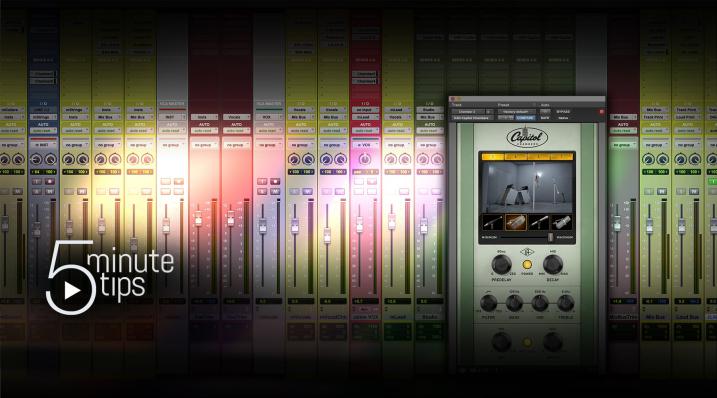The width and height of the screenshot is (717, 398).
Task: Expand the UAD Capitol Chambers insert selector
Action: coord(472,118)
